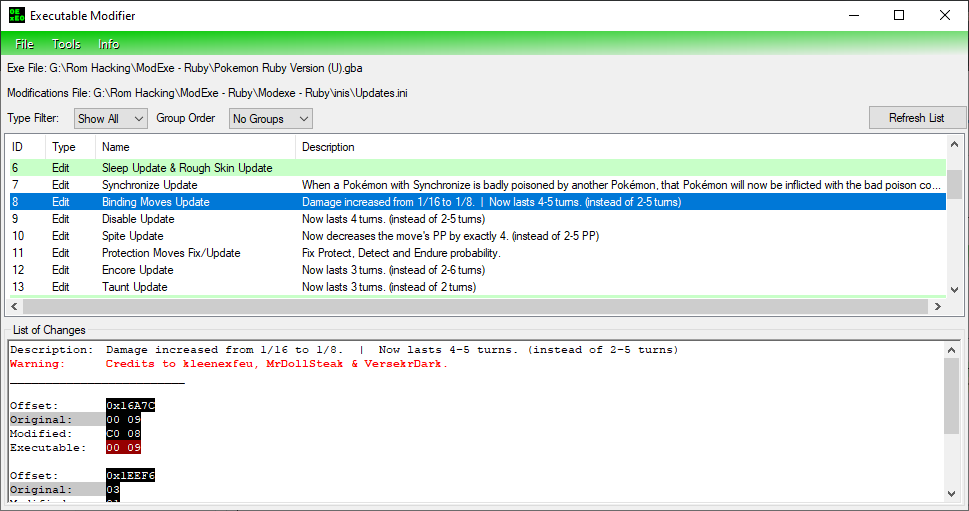Maximize the Executable Modifier window
969x511 pixels.
click(898, 16)
